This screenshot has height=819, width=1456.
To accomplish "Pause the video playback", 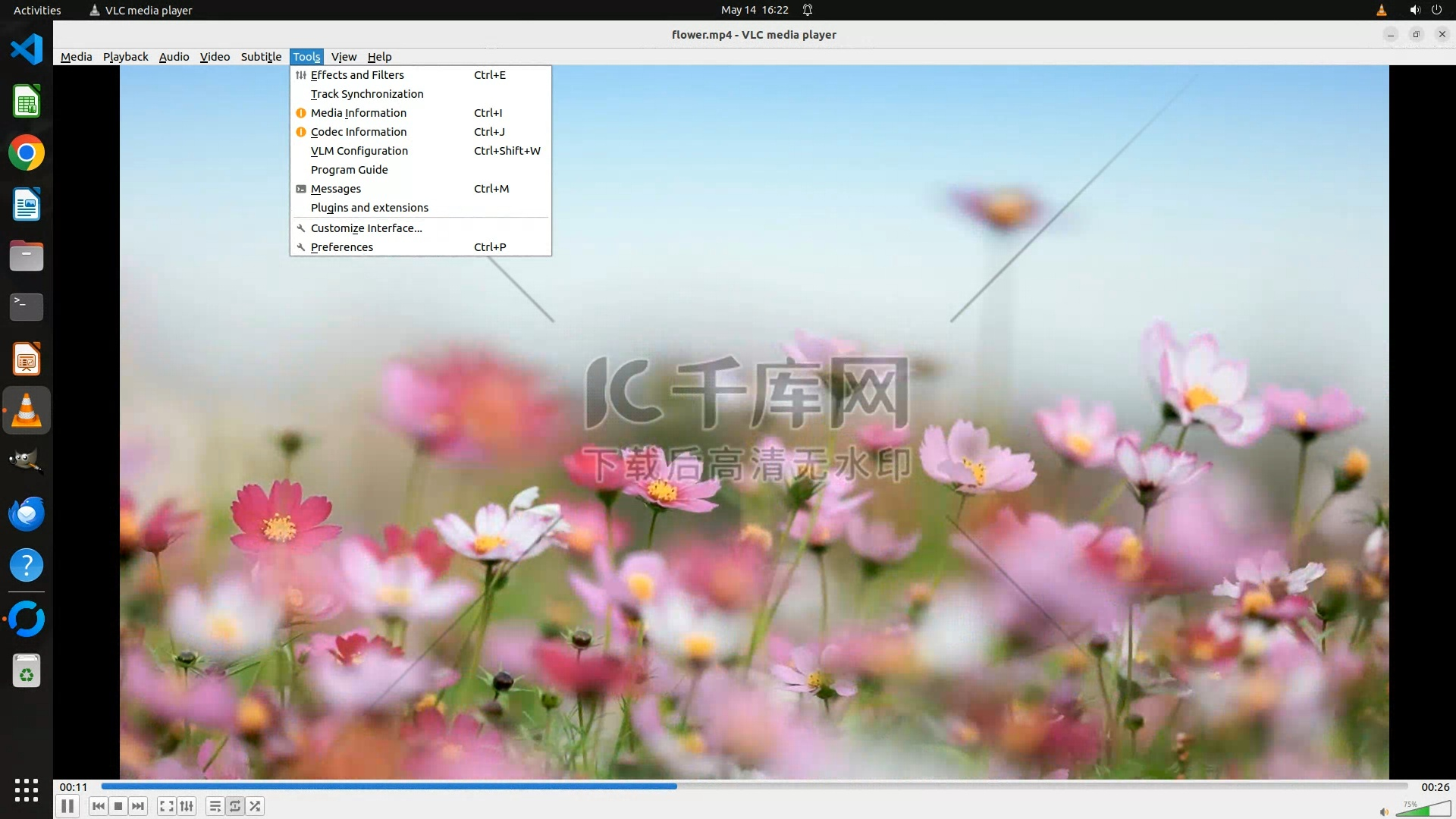I will 67,806.
